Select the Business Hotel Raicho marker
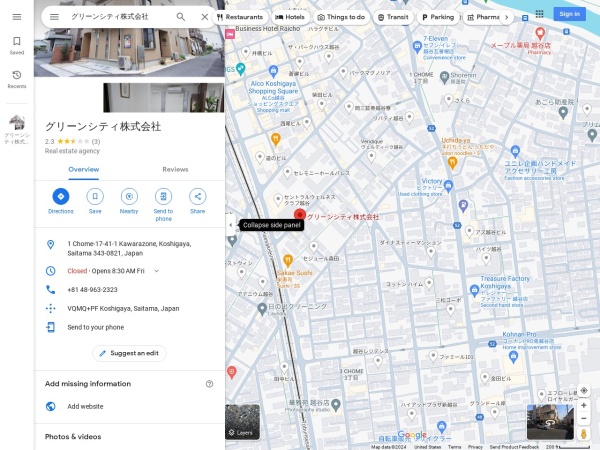The width and height of the screenshot is (600, 450). 230,34
